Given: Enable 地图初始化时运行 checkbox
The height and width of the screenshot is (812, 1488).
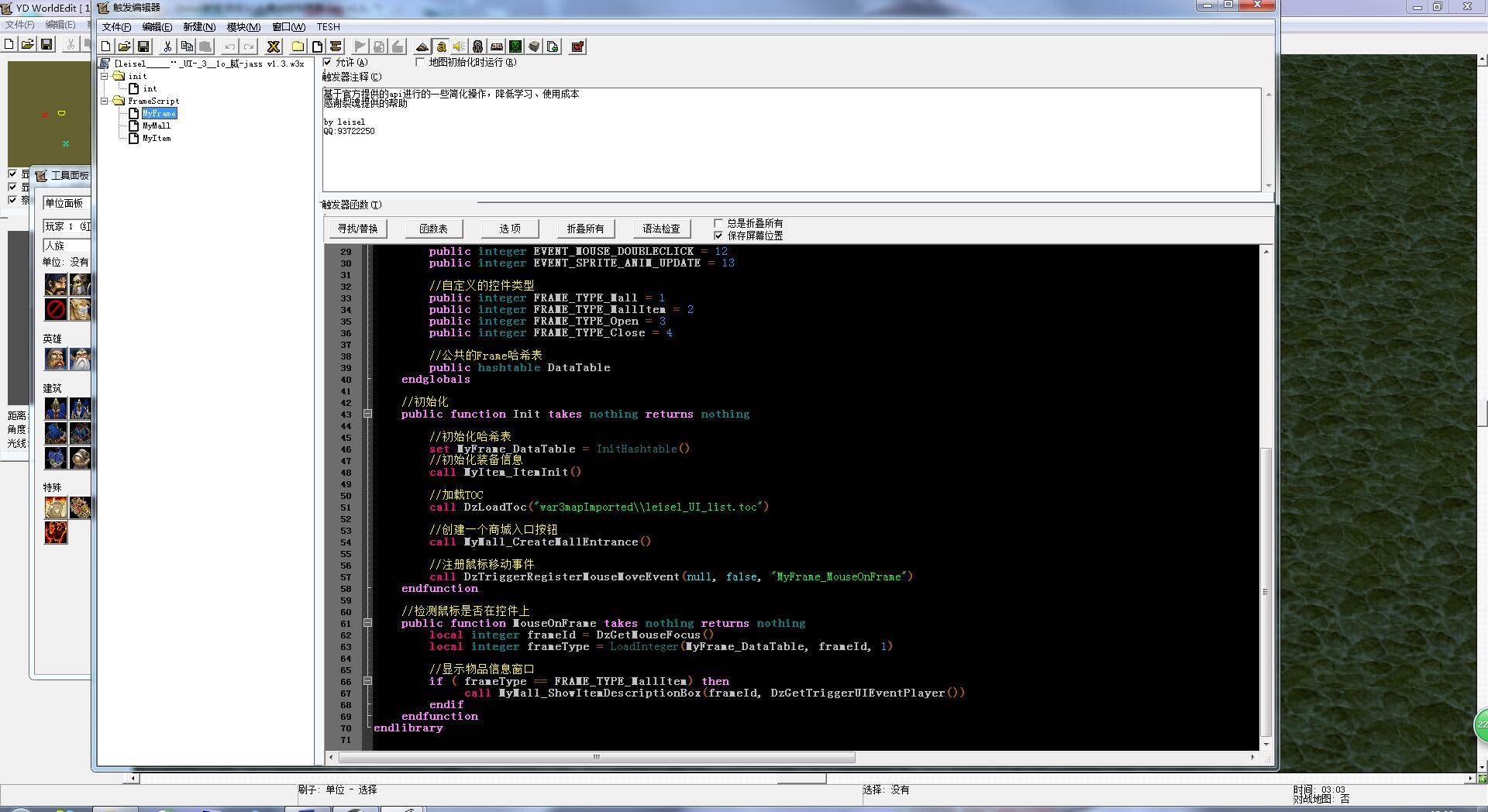Looking at the screenshot, I should [421, 62].
